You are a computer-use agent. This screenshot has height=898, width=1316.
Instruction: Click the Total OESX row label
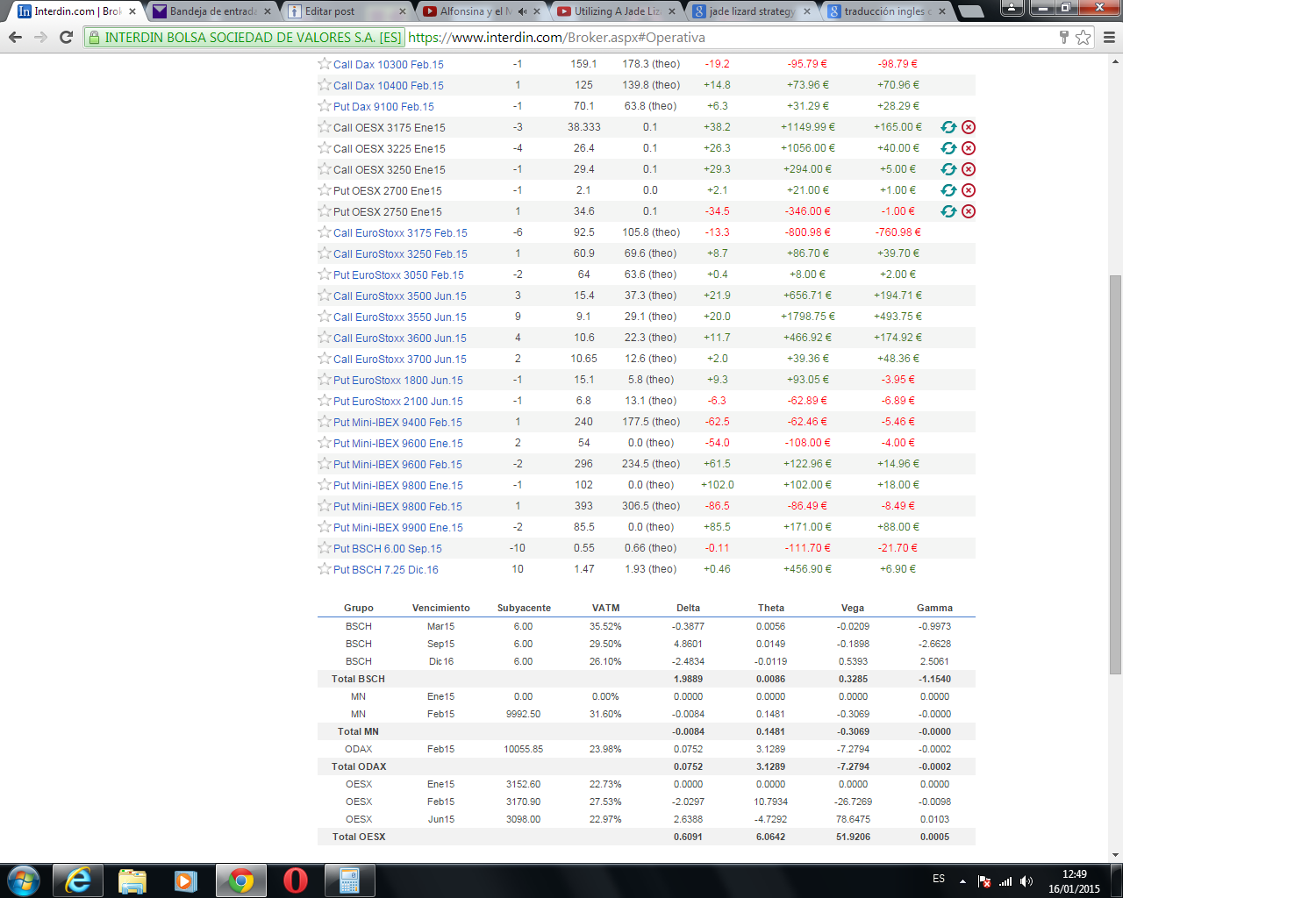[x=359, y=837]
